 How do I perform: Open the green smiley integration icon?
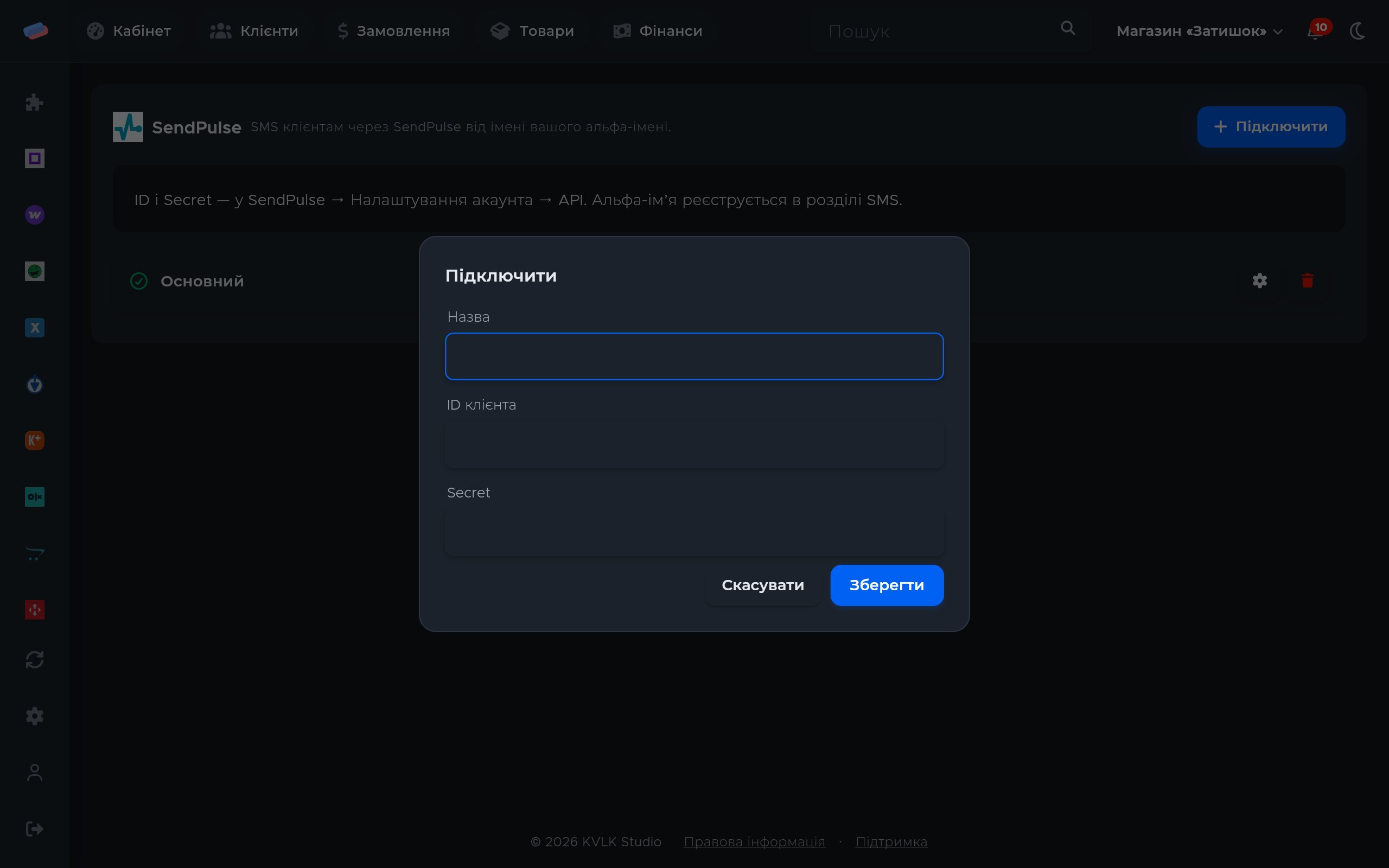coord(34,271)
